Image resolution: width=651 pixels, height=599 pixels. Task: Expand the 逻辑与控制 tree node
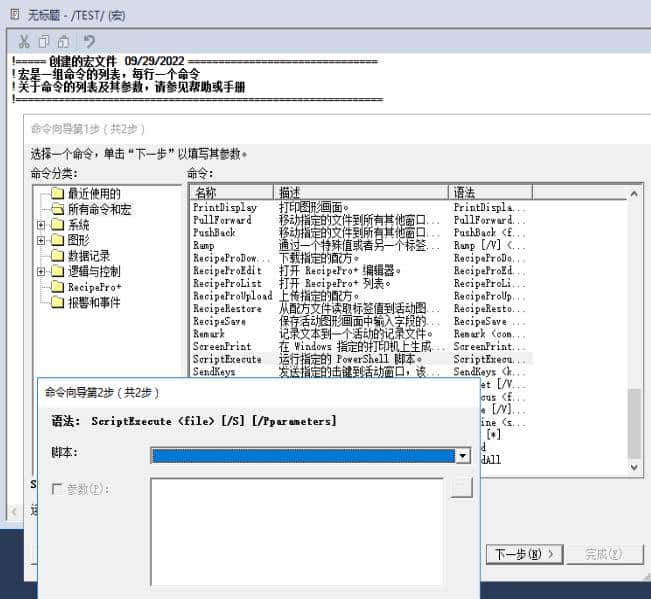coord(41,272)
